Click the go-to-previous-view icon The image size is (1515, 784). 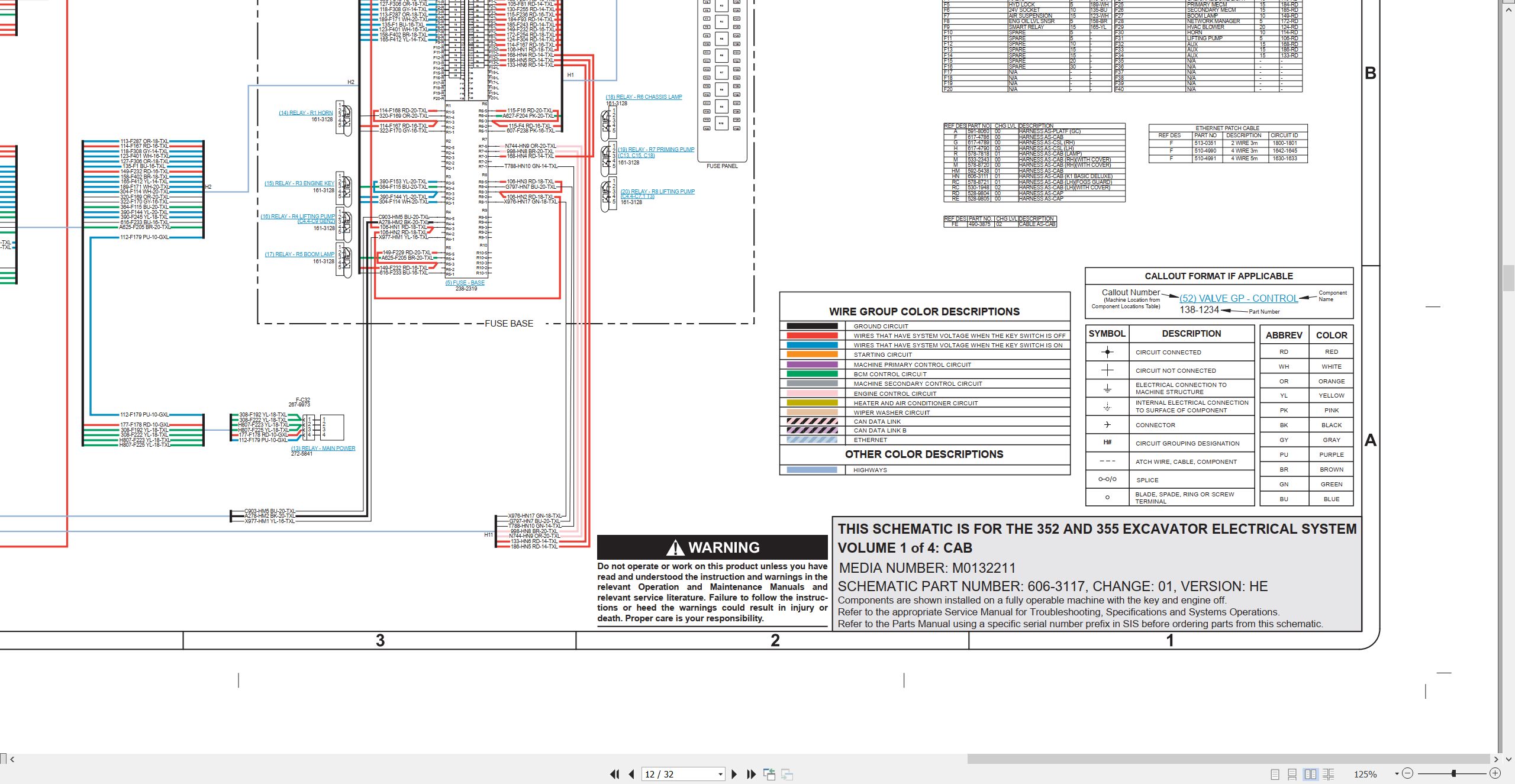pyautogui.click(x=769, y=774)
